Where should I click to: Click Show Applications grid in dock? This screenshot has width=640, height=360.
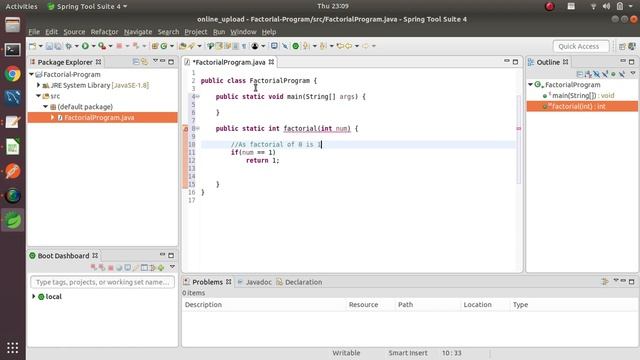[13, 347]
